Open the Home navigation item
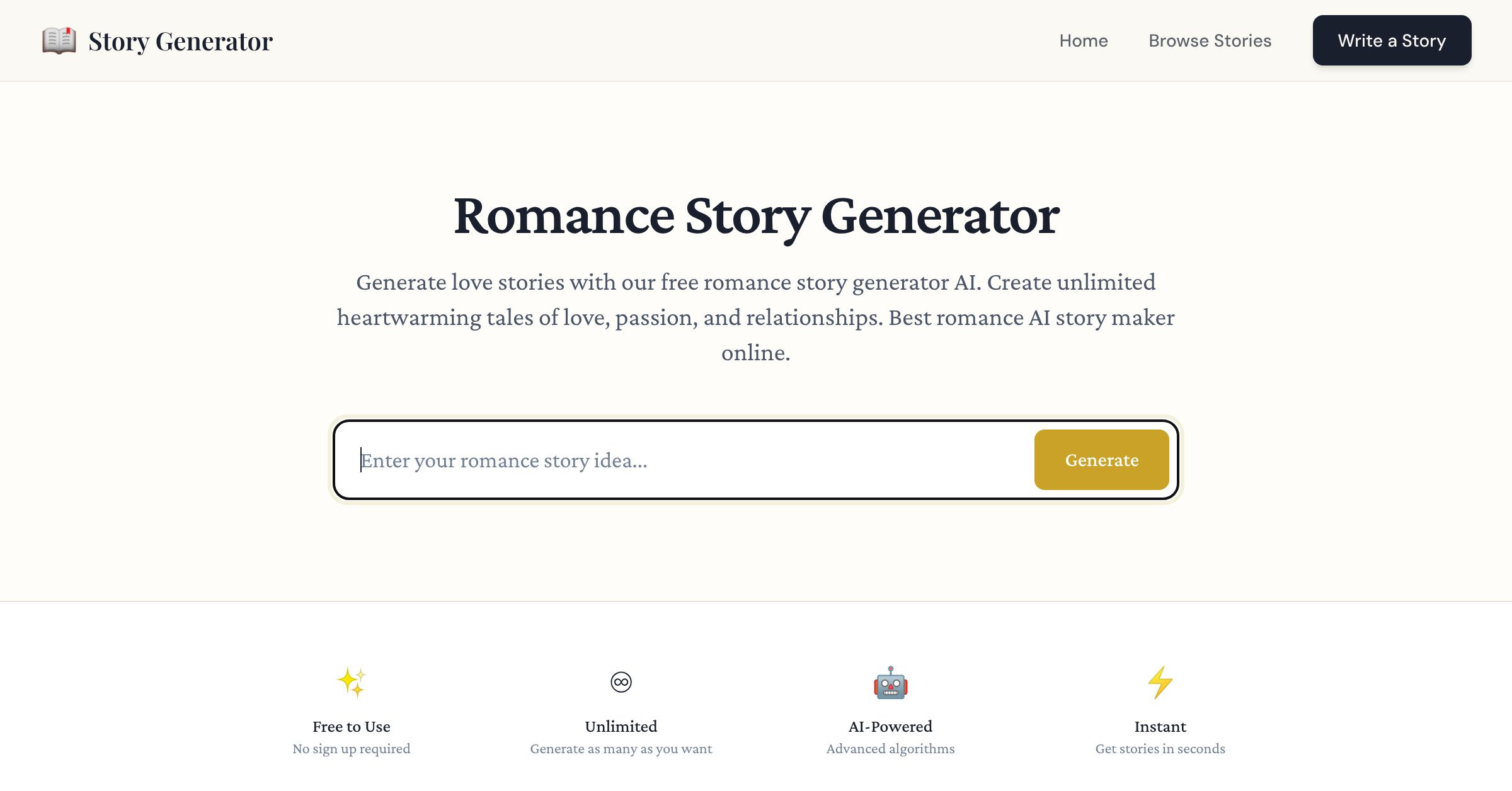 click(1084, 40)
